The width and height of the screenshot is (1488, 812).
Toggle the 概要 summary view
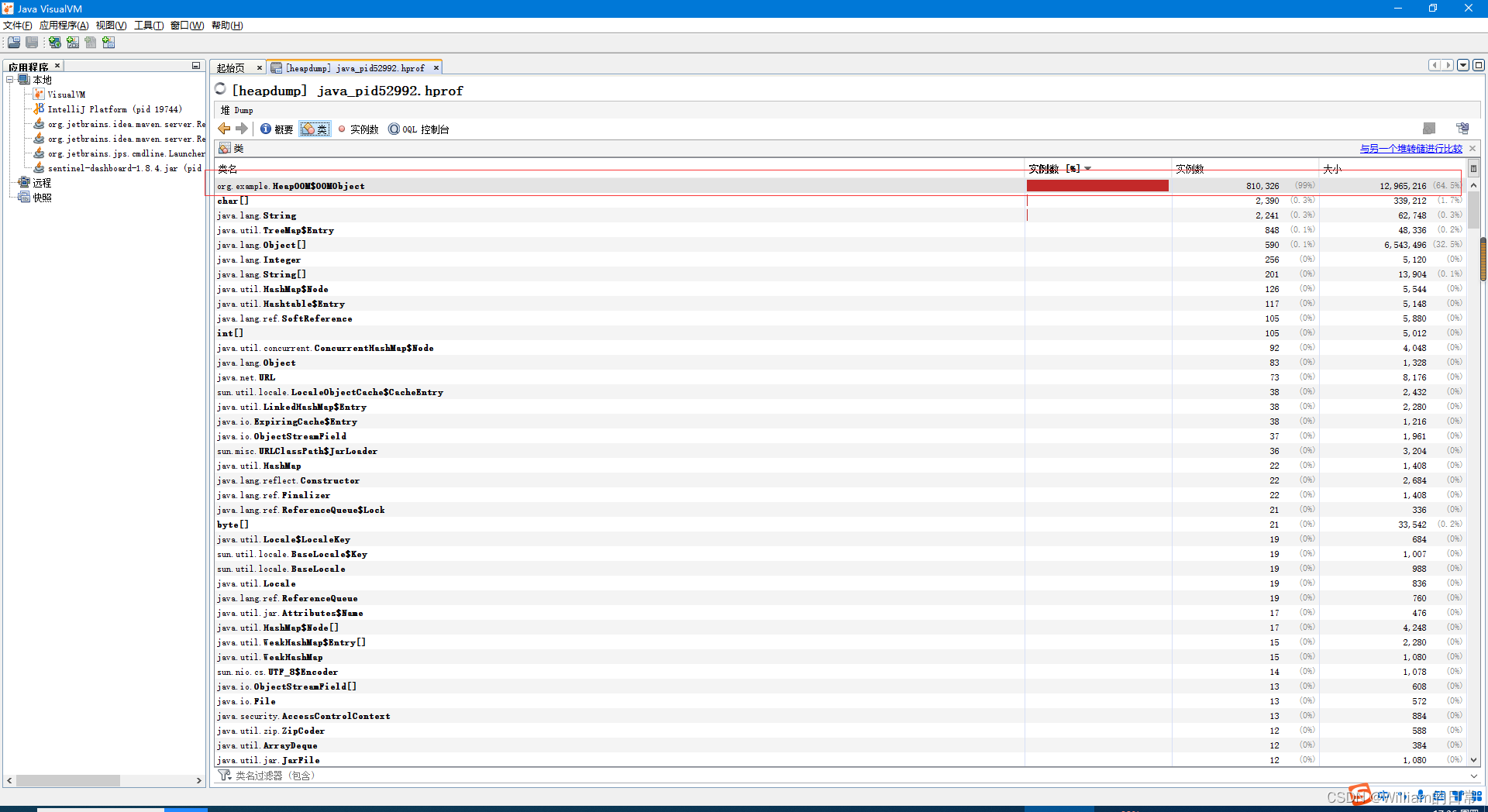point(277,129)
